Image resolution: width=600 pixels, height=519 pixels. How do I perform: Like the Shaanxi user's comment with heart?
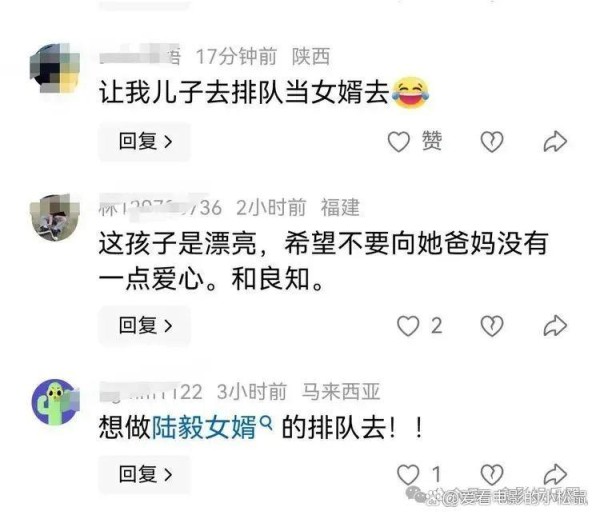pos(399,142)
